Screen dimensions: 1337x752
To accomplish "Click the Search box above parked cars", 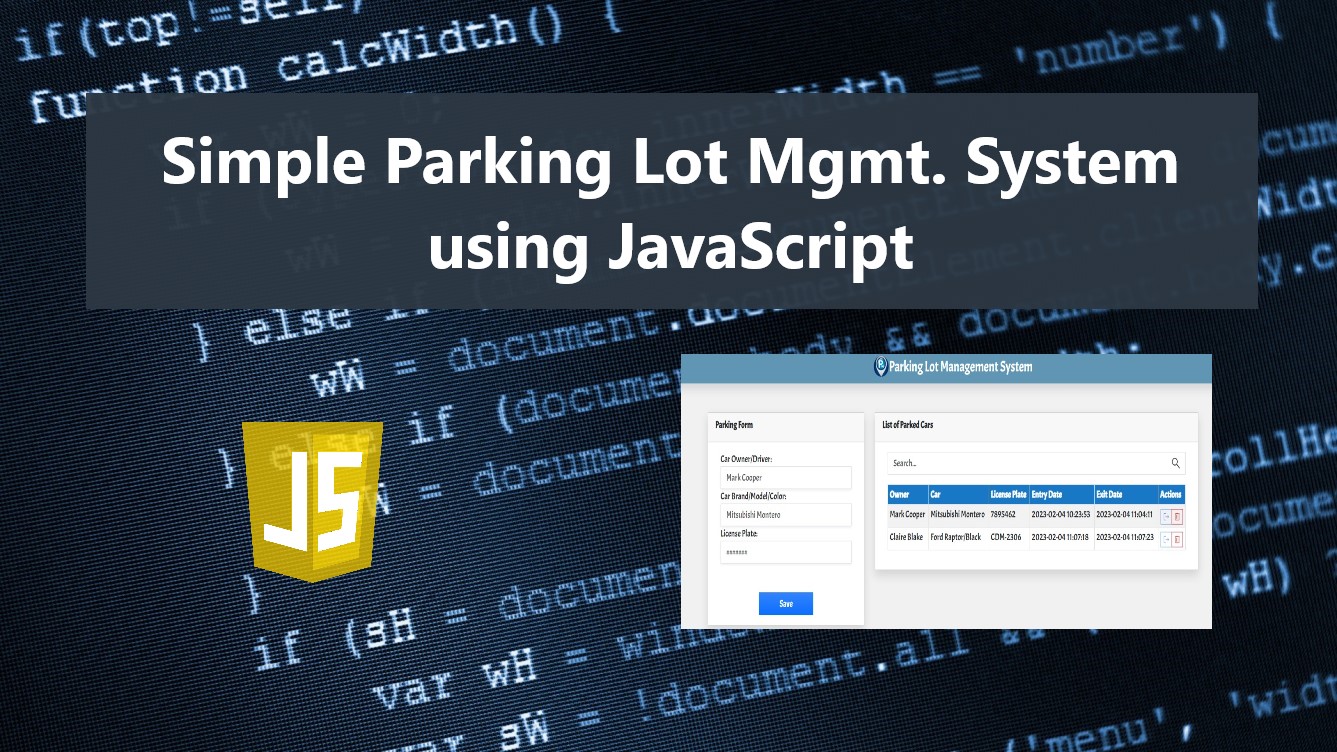I will 1025,463.
